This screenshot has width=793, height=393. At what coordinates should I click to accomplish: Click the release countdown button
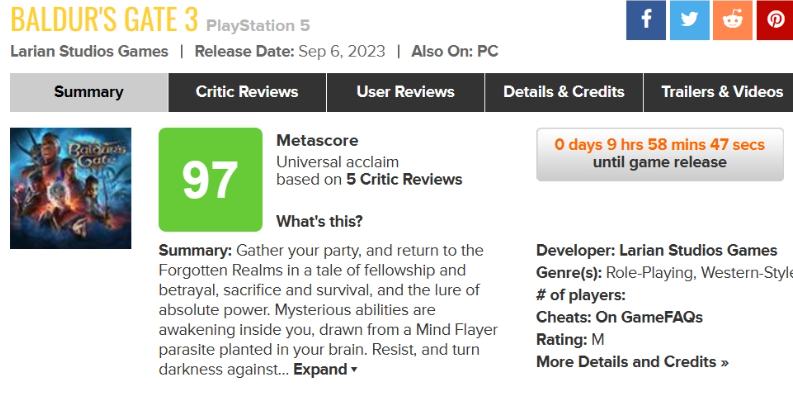tap(660, 154)
